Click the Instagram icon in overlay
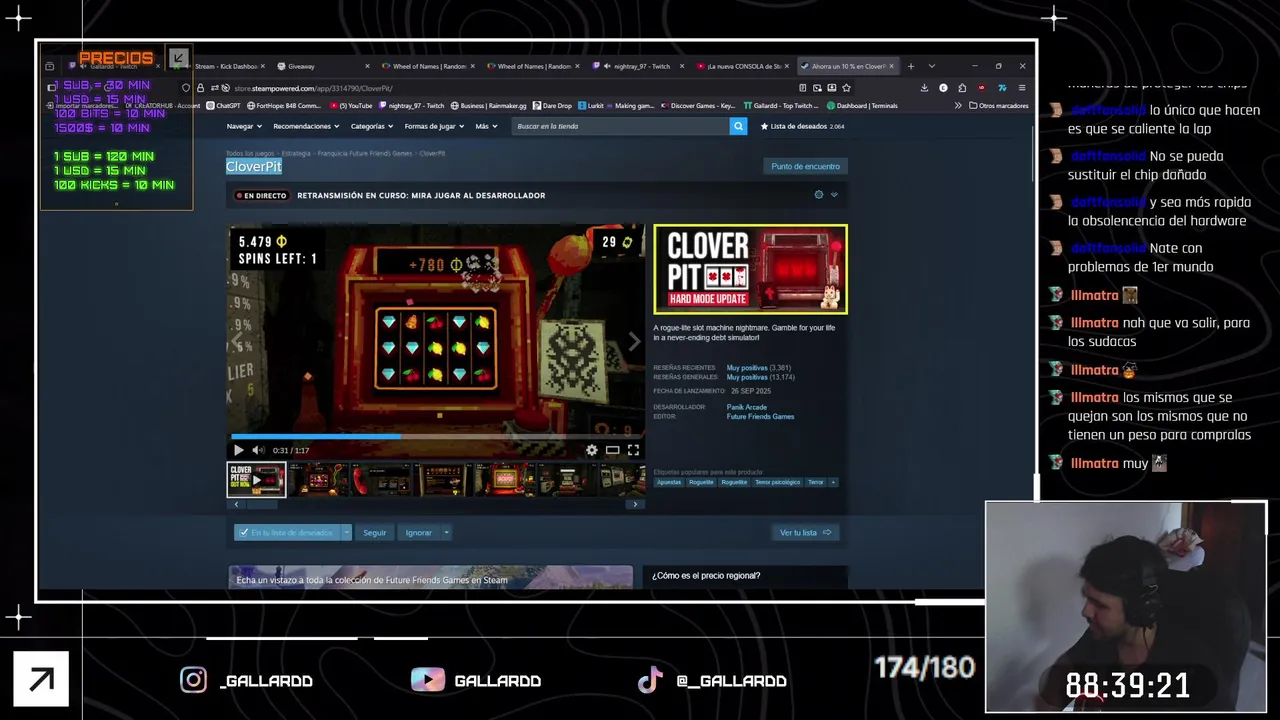 (x=193, y=680)
